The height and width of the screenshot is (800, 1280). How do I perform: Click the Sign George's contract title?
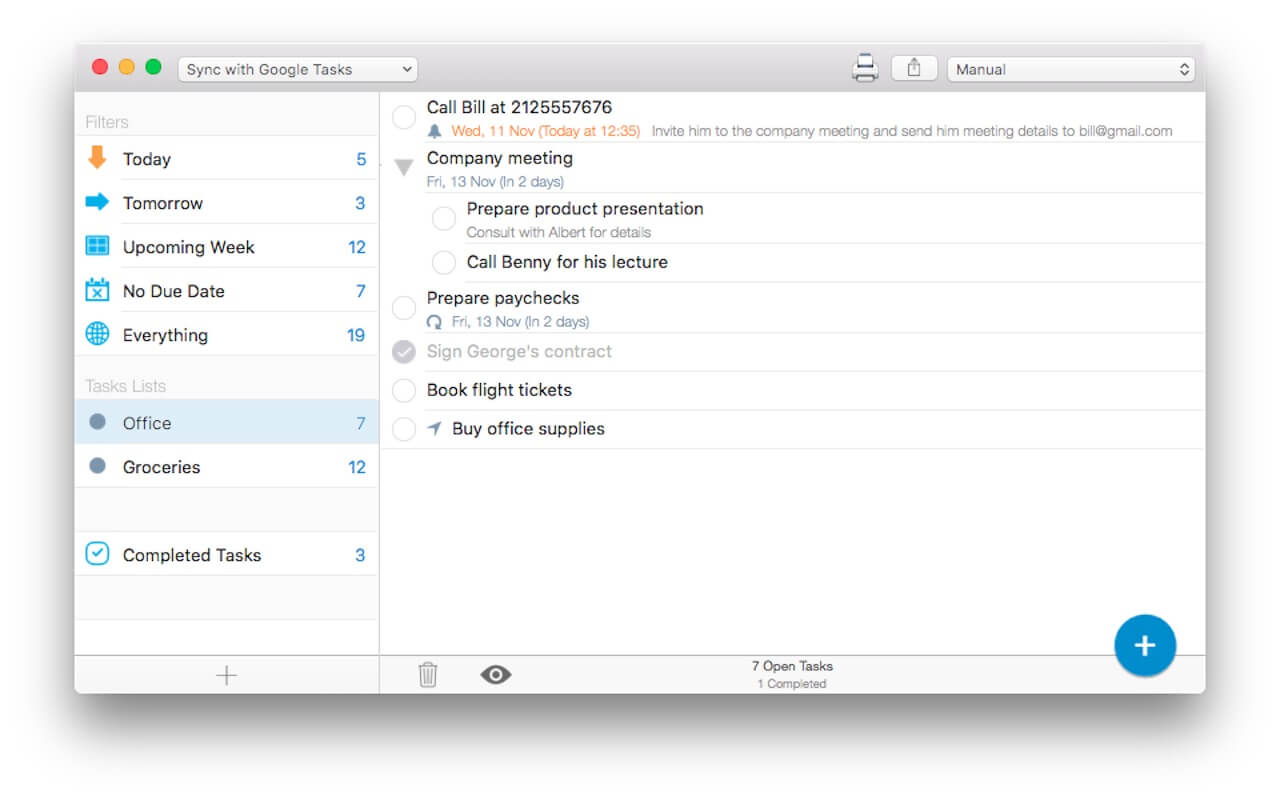click(x=519, y=351)
